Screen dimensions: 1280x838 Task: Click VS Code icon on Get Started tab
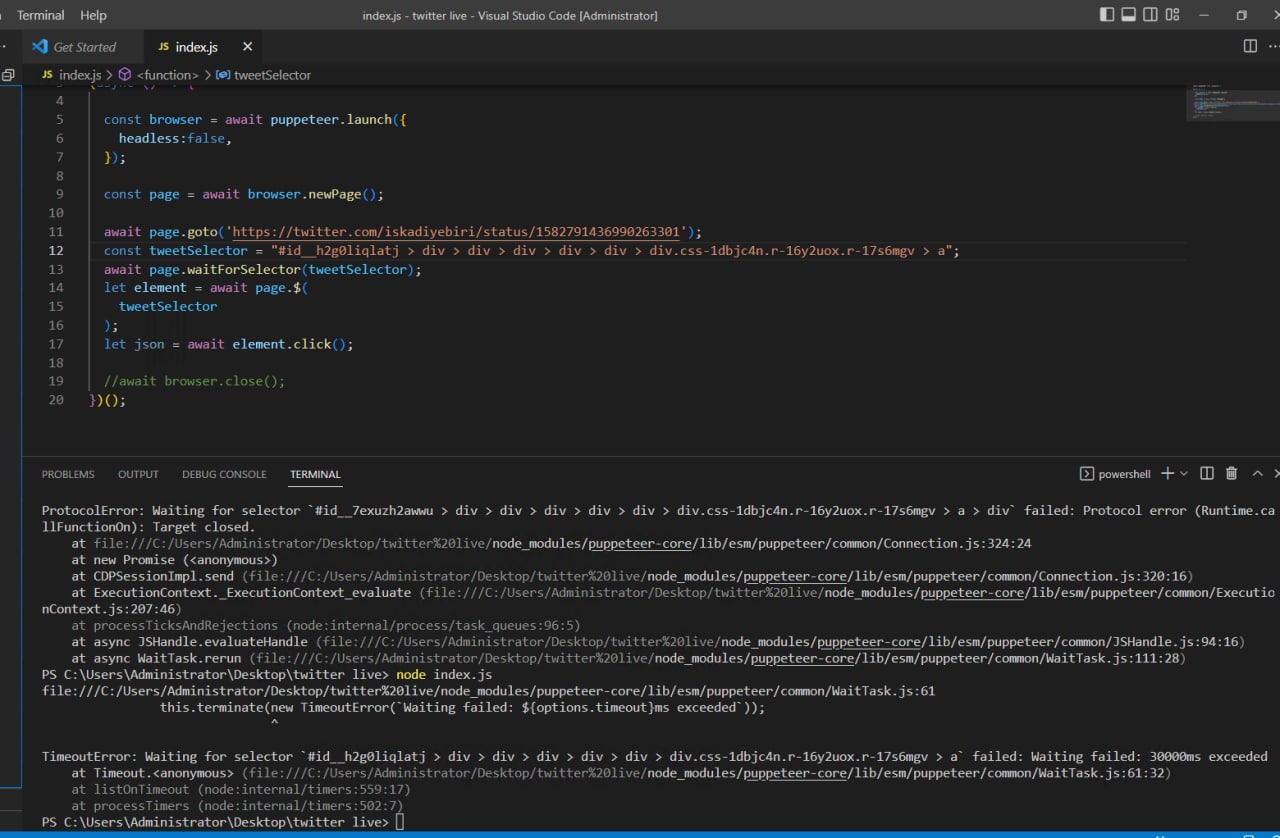[40, 47]
